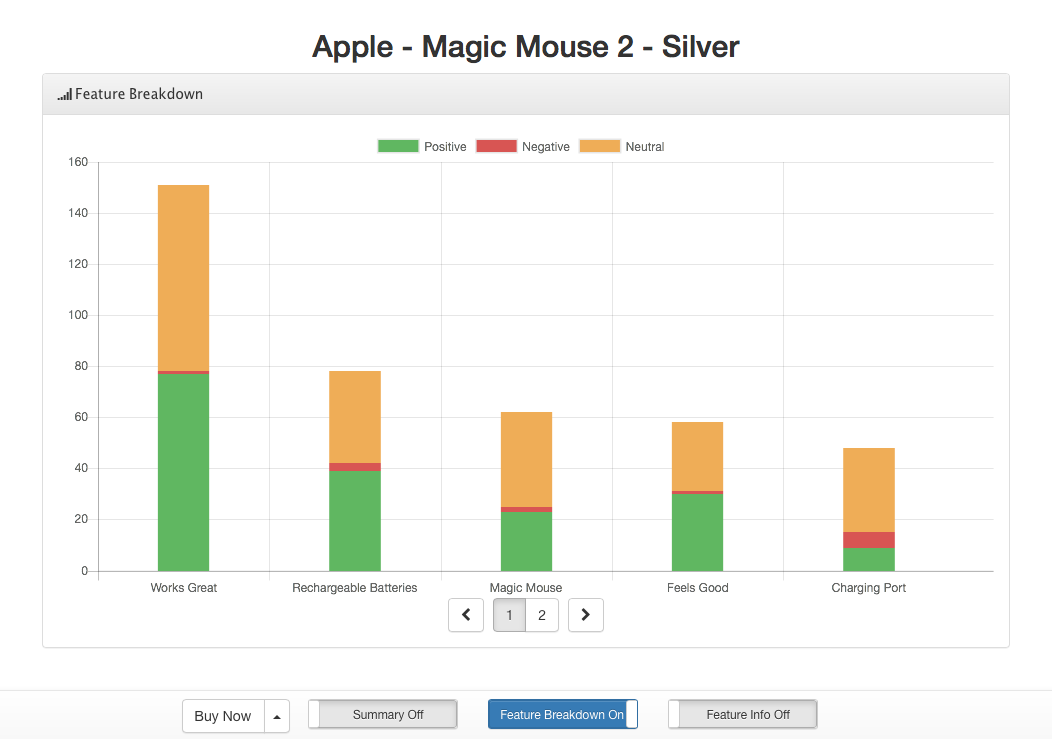Click the Magic Mouse orange neutral segment
The height and width of the screenshot is (739, 1052).
527,459
